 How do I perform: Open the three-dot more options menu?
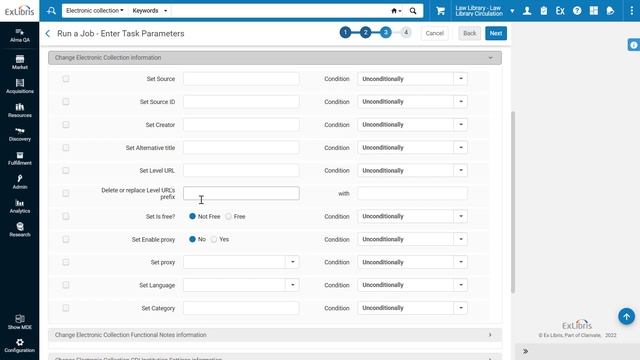click(631, 11)
